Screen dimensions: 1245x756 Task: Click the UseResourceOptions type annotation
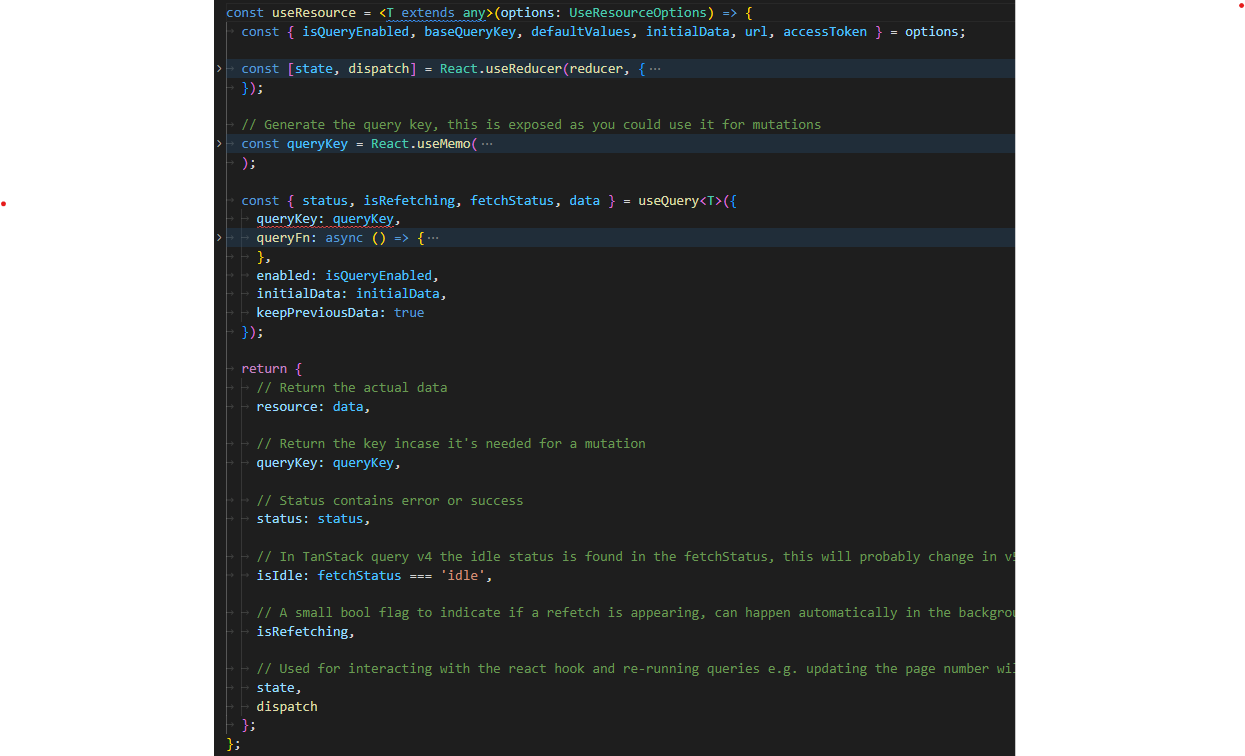click(x=637, y=13)
